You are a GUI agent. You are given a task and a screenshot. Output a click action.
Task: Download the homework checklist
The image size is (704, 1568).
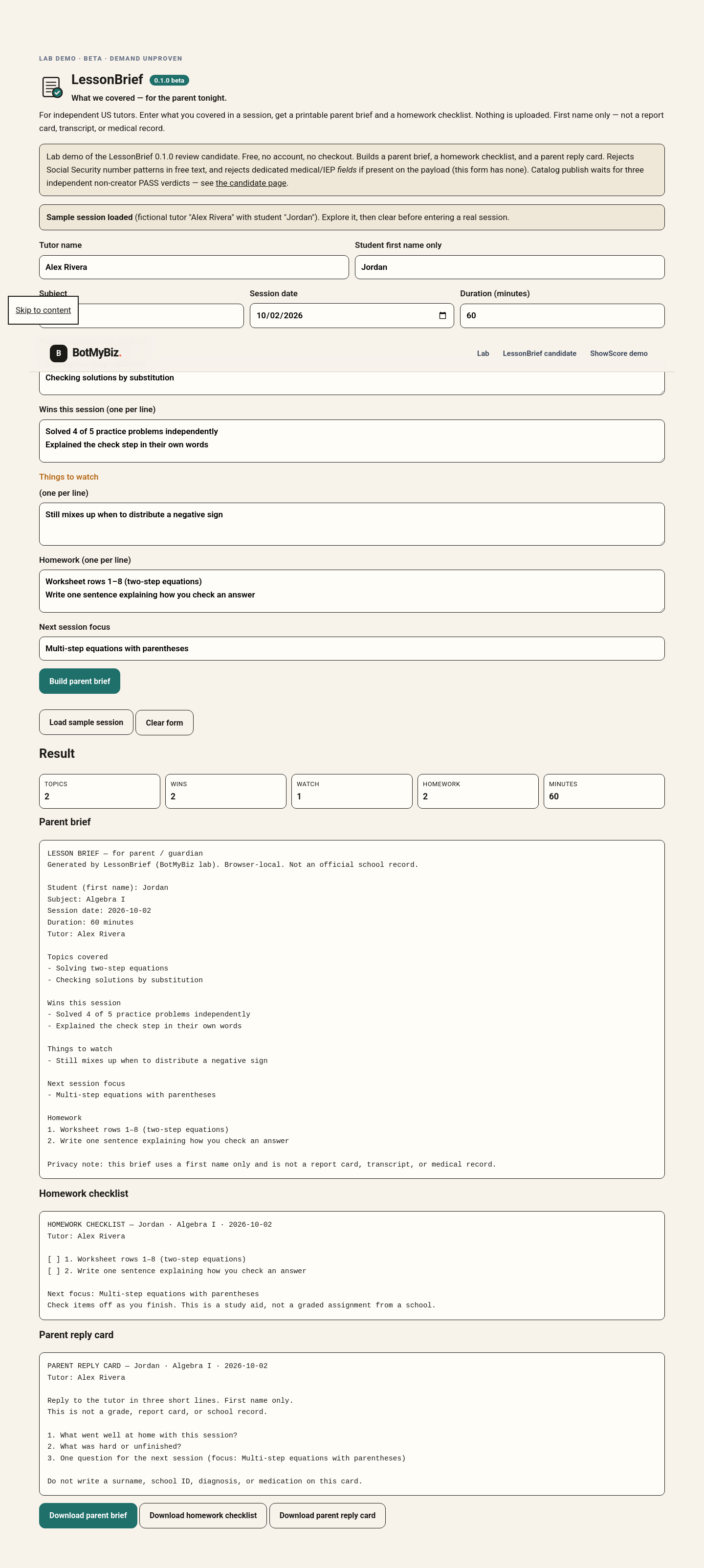tap(203, 1516)
